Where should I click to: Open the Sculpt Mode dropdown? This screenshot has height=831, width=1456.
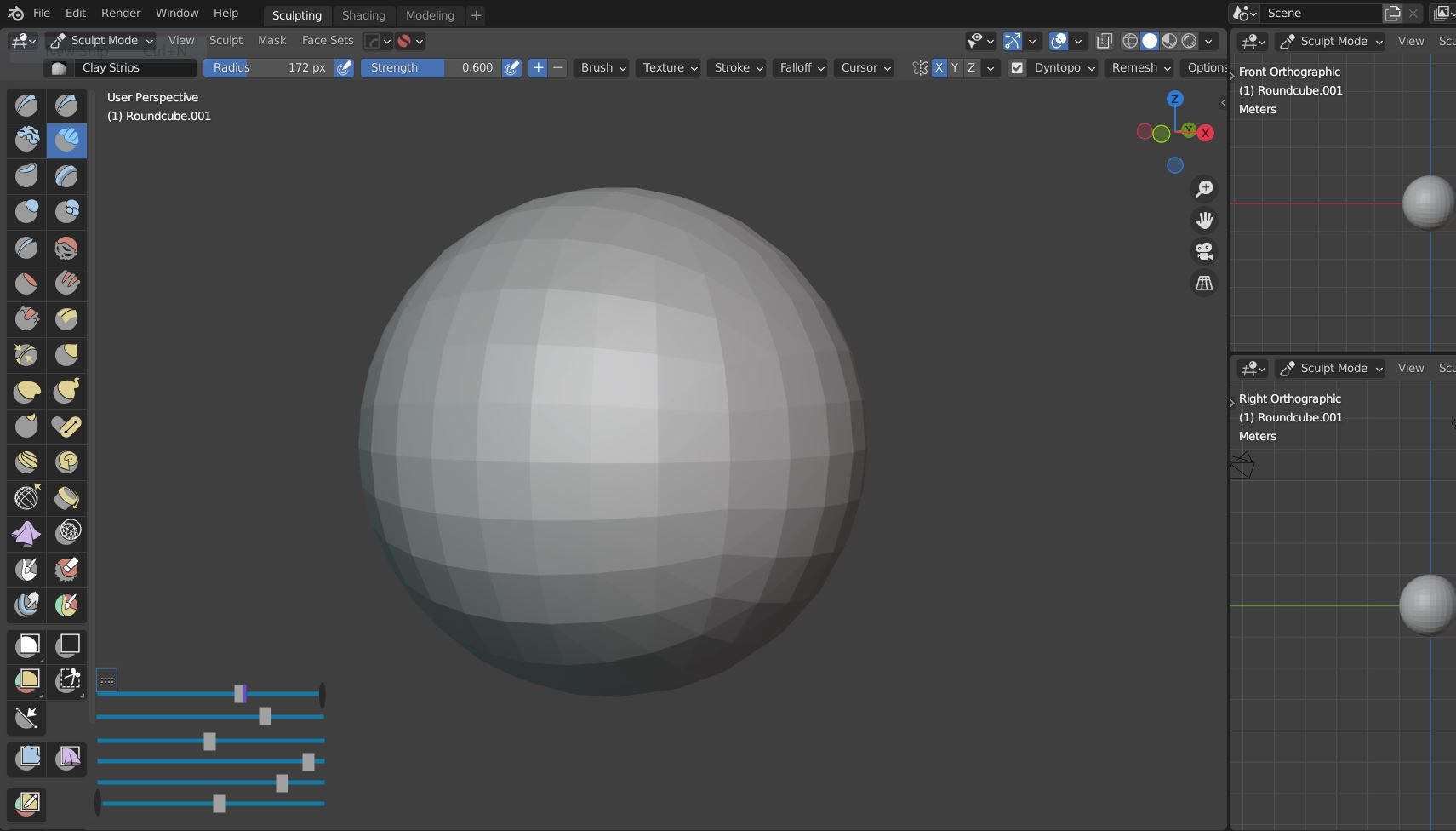tap(100, 40)
